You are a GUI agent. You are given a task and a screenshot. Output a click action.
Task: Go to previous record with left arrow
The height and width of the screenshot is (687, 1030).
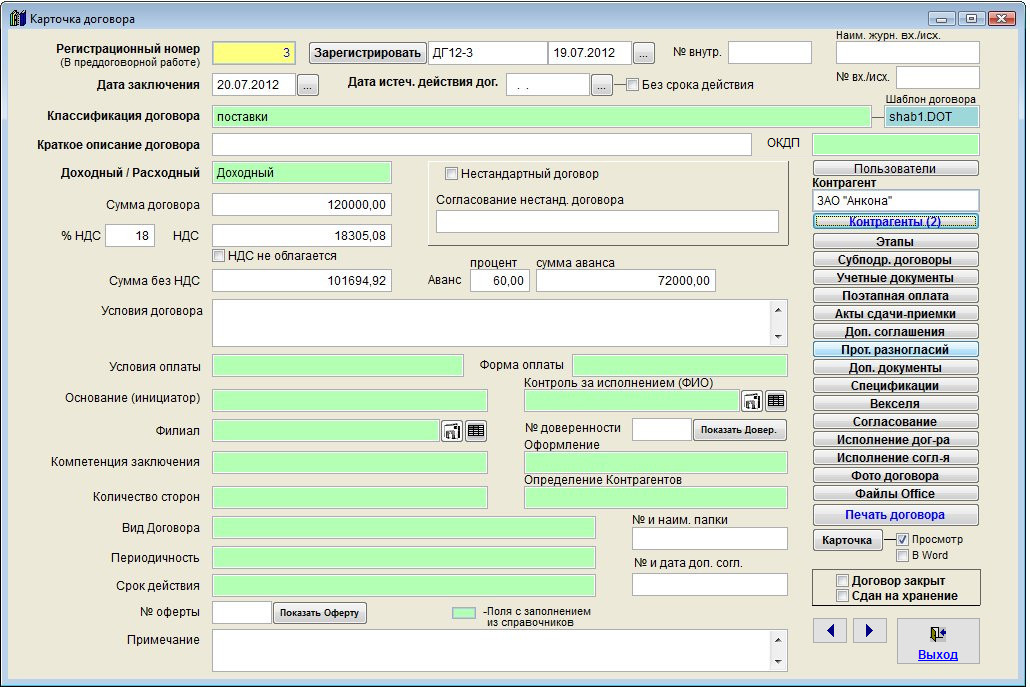831,630
